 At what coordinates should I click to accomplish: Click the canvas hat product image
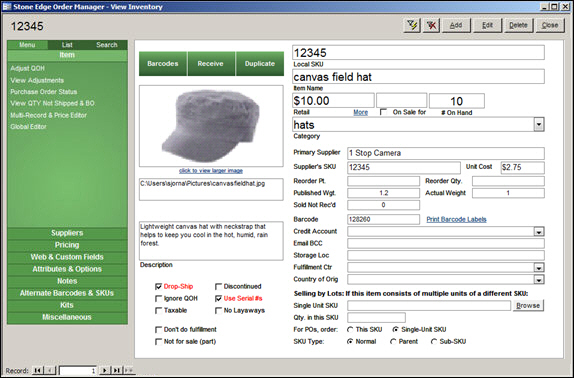tap(211, 126)
